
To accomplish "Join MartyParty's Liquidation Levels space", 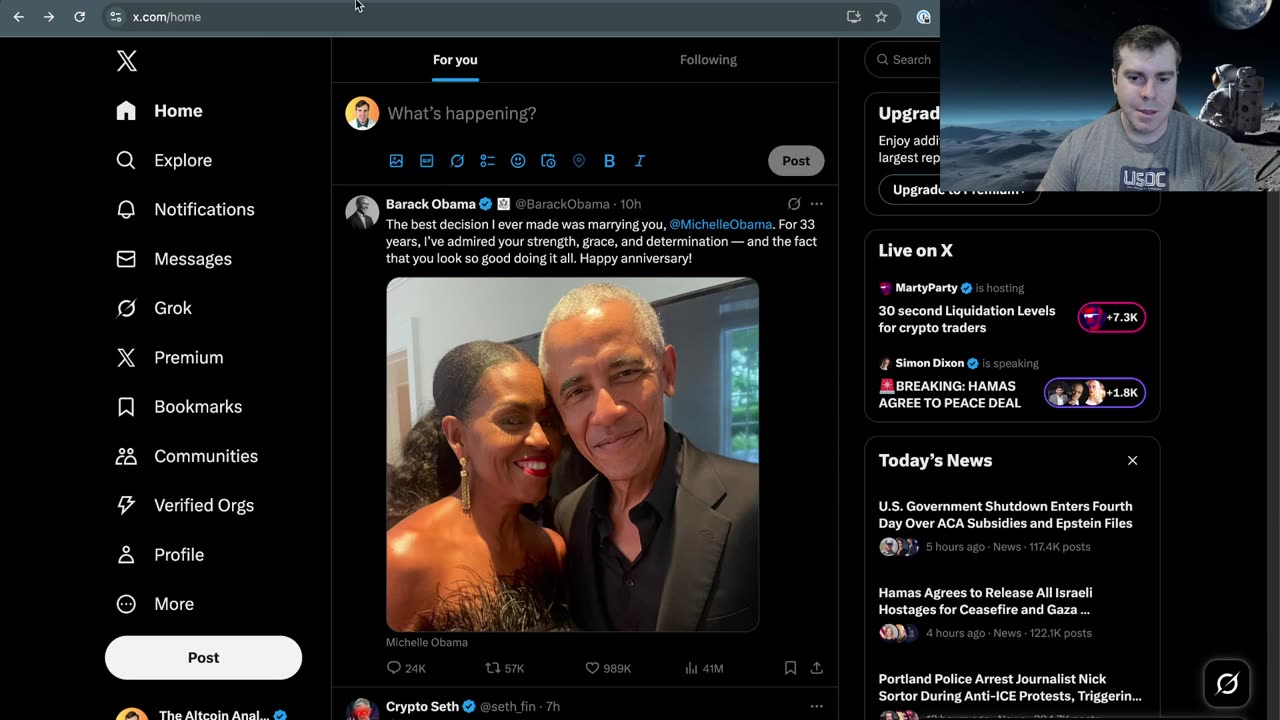I will click(967, 319).
